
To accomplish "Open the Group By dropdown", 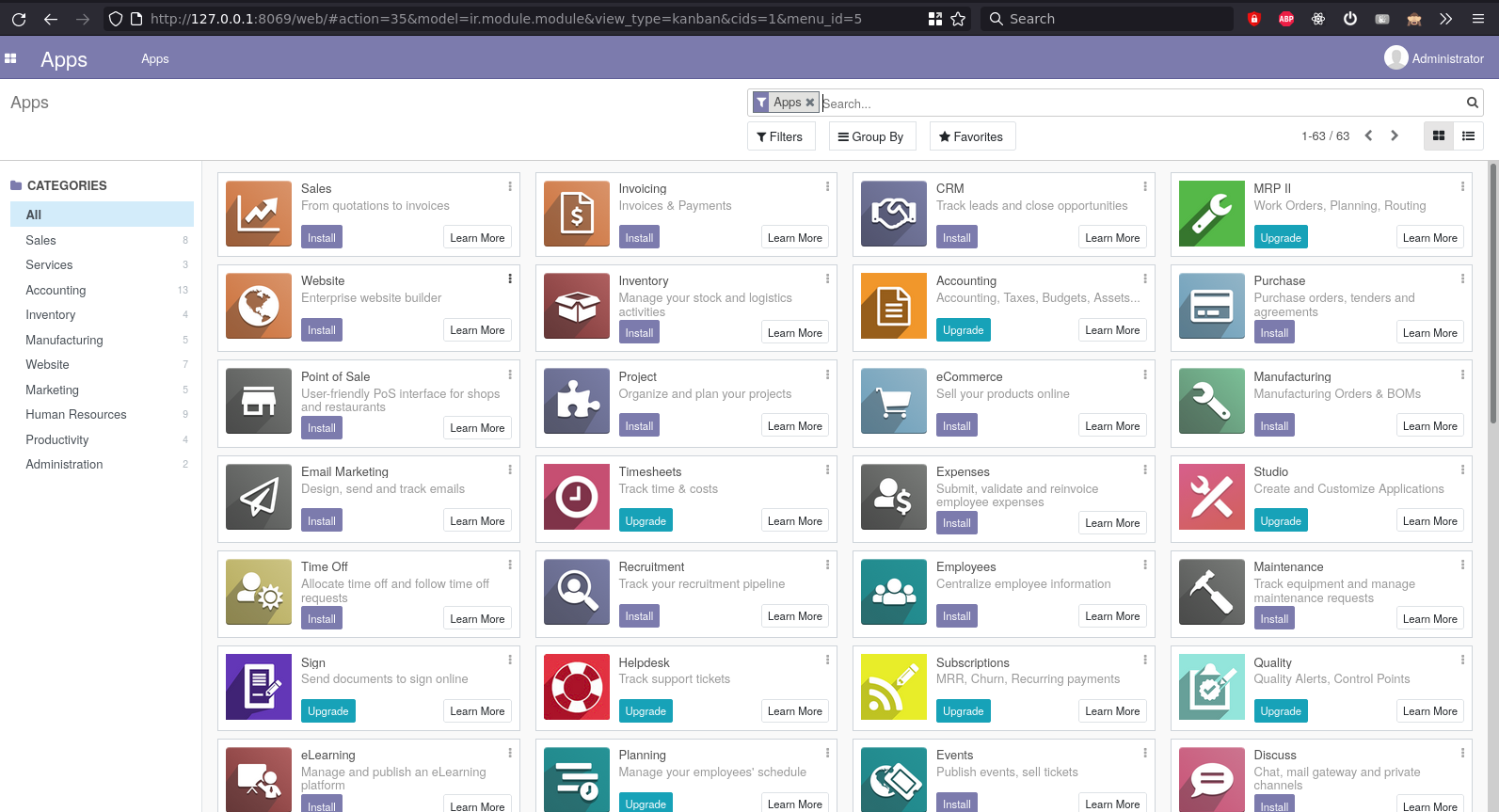I will pyautogui.click(x=871, y=136).
